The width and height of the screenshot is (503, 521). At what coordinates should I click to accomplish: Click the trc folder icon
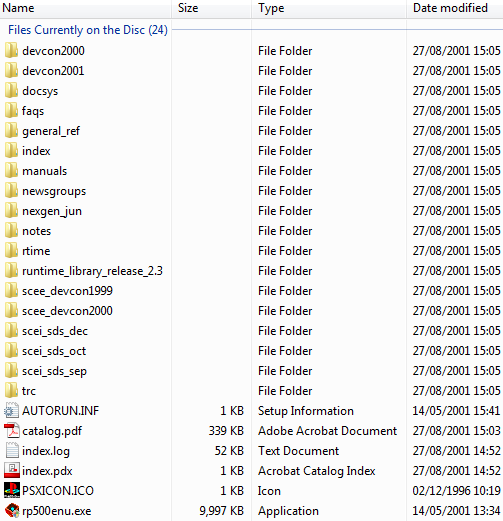(12, 390)
